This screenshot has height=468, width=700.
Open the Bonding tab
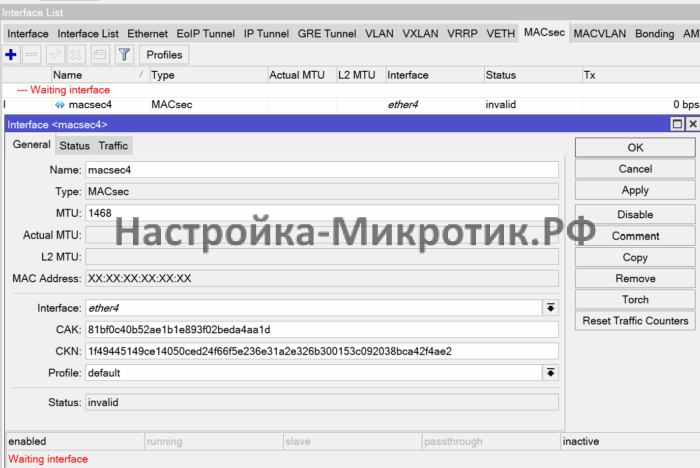(x=654, y=34)
